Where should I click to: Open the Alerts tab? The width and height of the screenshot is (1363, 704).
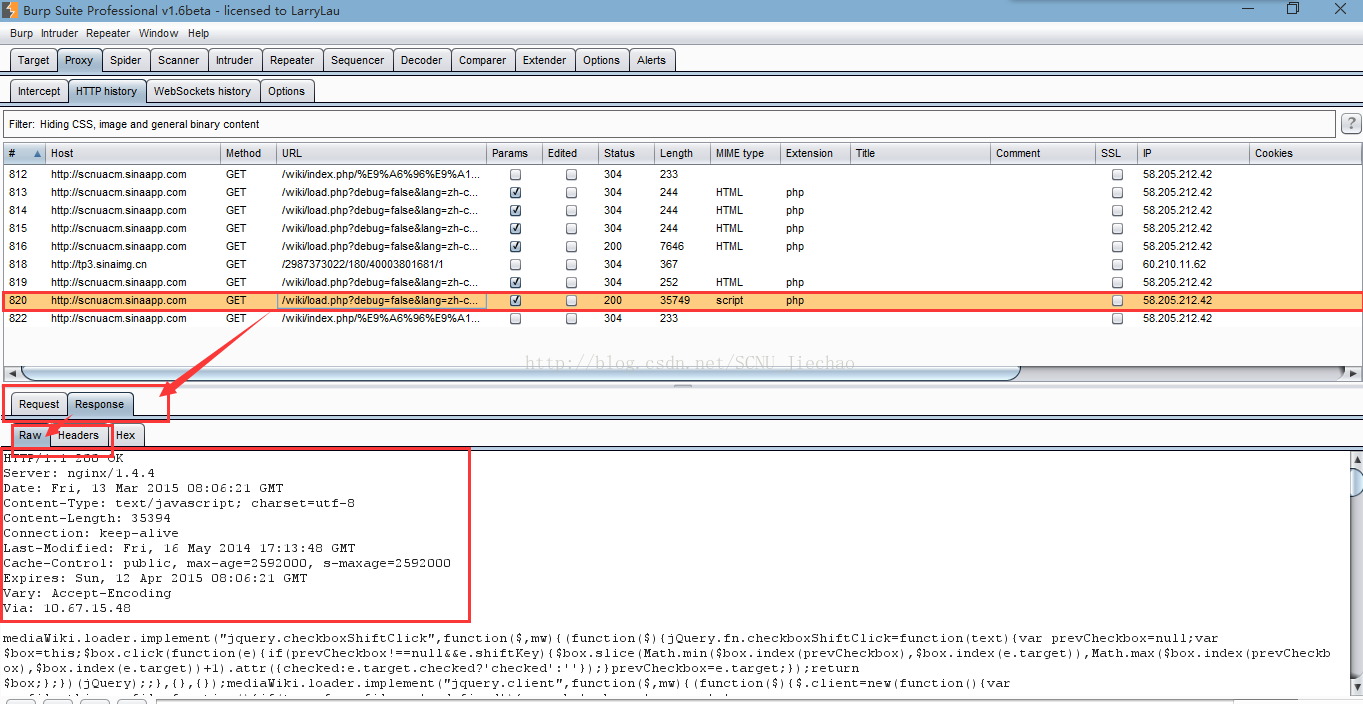[x=652, y=60]
